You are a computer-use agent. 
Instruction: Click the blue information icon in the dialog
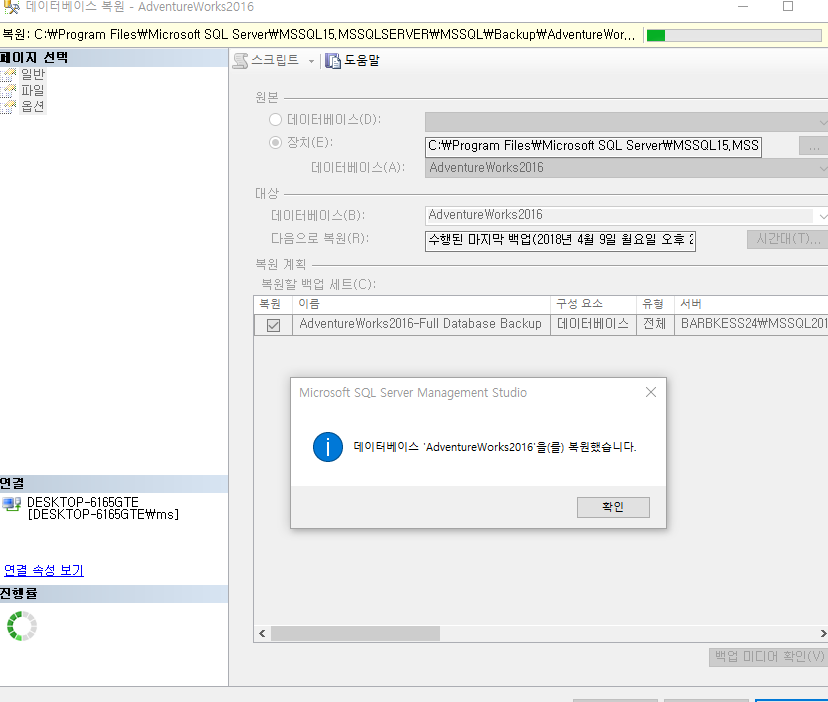pos(328,447)
